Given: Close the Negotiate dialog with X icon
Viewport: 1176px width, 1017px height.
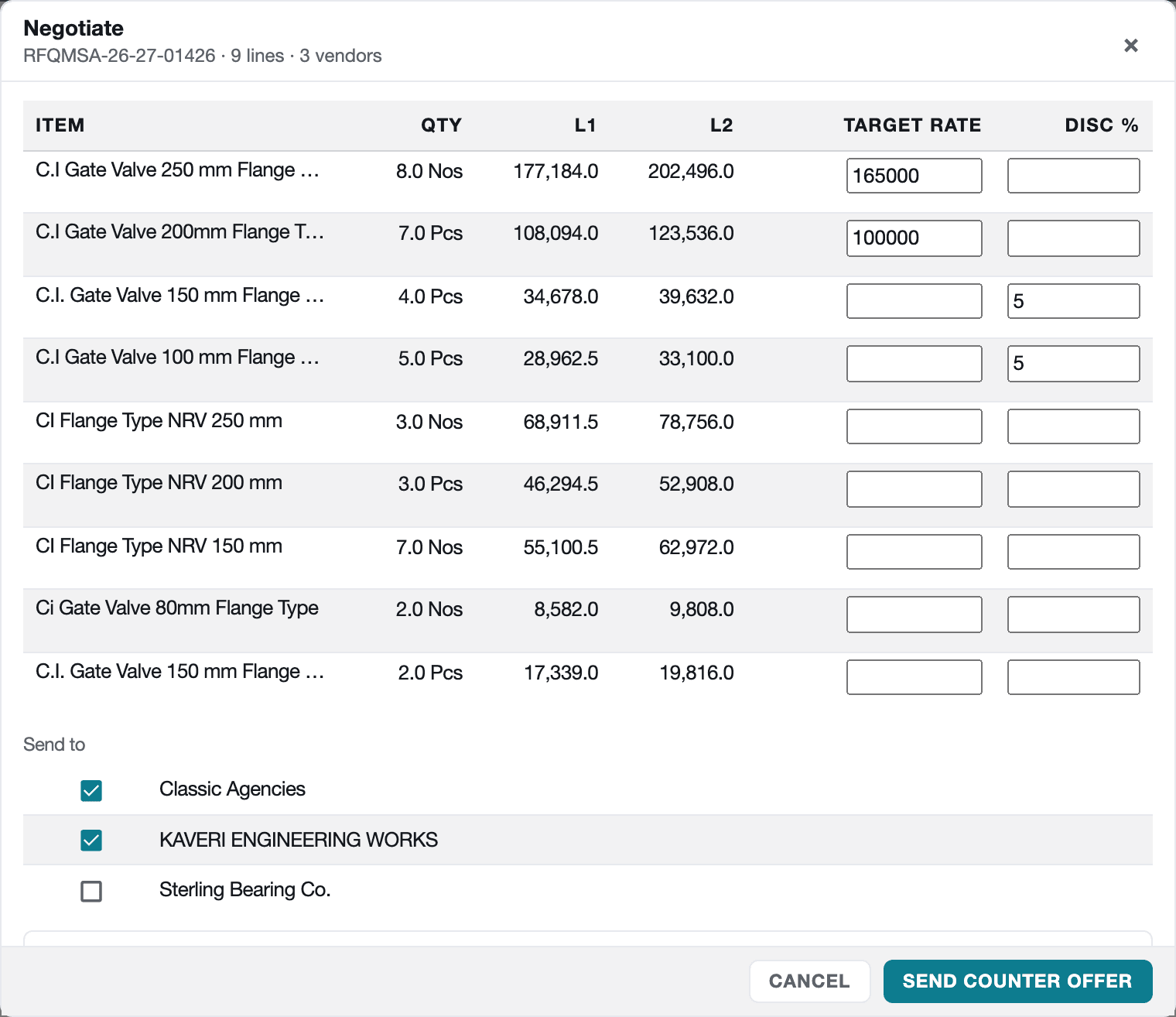Looking at the screenshot, I should [x=1130, y=46].
